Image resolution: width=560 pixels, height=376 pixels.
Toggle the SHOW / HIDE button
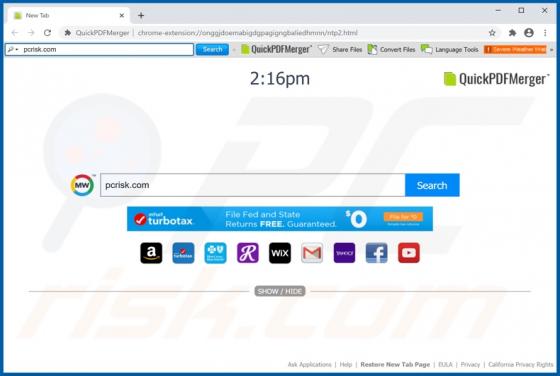280,291
